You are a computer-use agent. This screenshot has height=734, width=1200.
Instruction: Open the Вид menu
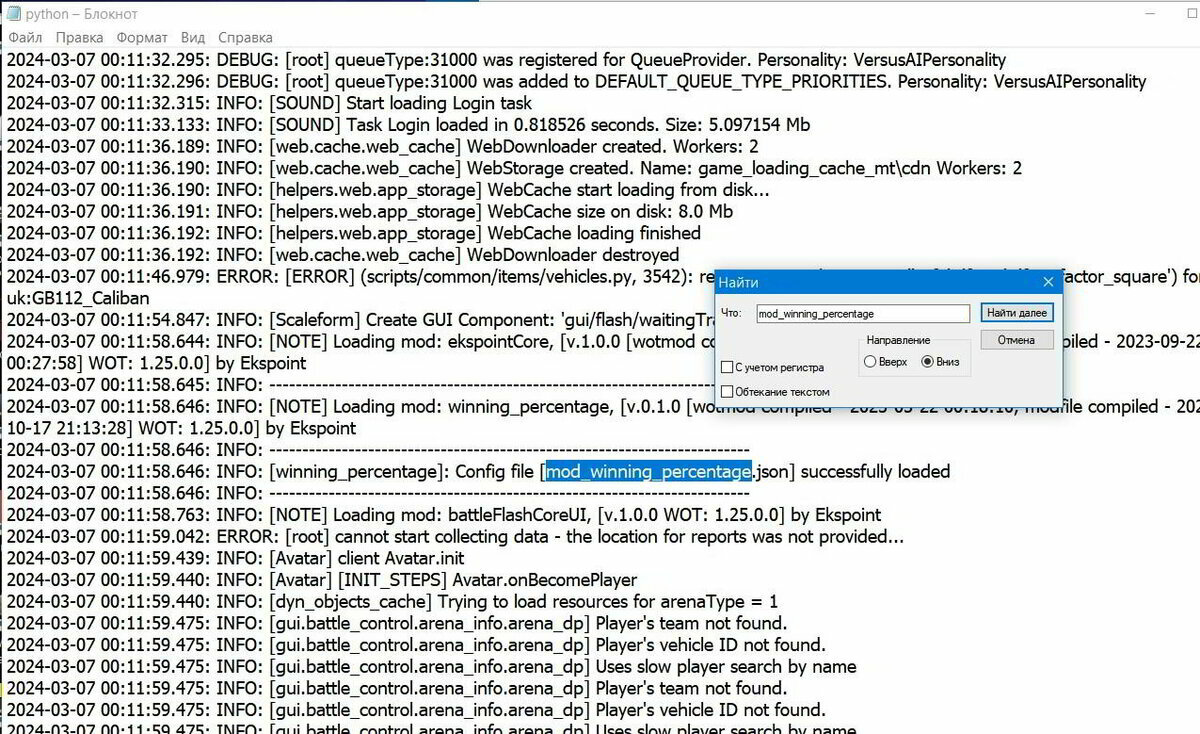[194, 38]
